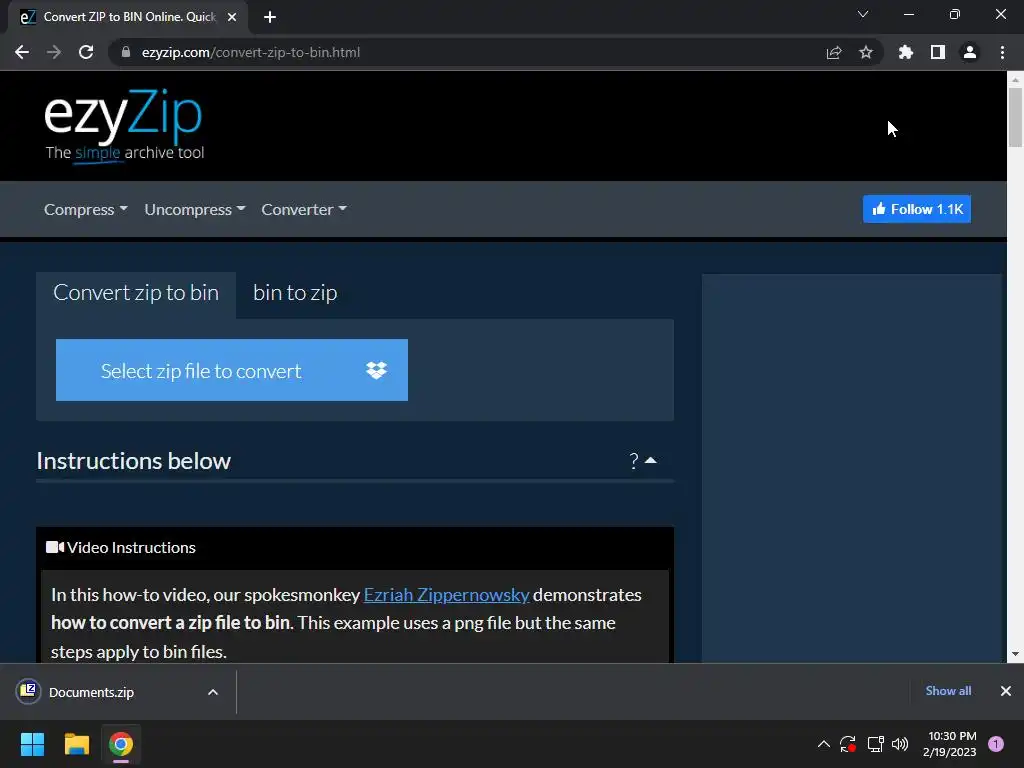
Task: Open File Explorer from taskbar
Action: 76,744
